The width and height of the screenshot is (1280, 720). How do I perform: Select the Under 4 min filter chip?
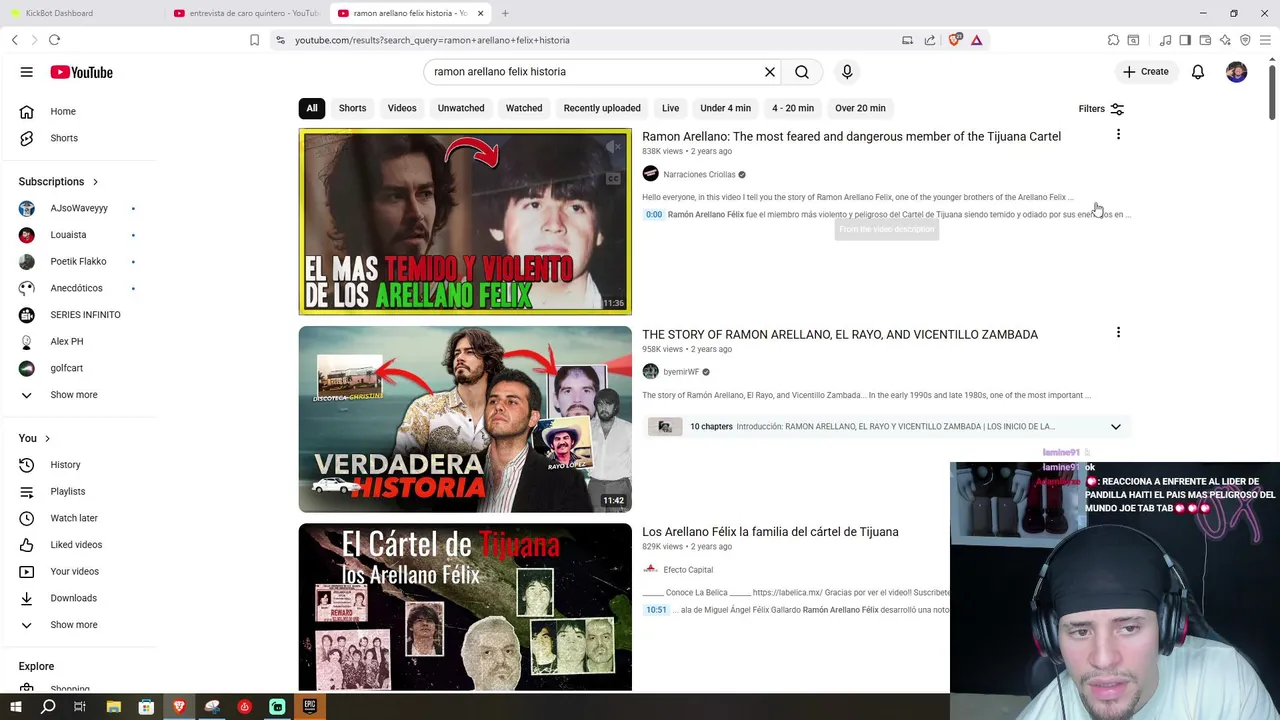725,108
